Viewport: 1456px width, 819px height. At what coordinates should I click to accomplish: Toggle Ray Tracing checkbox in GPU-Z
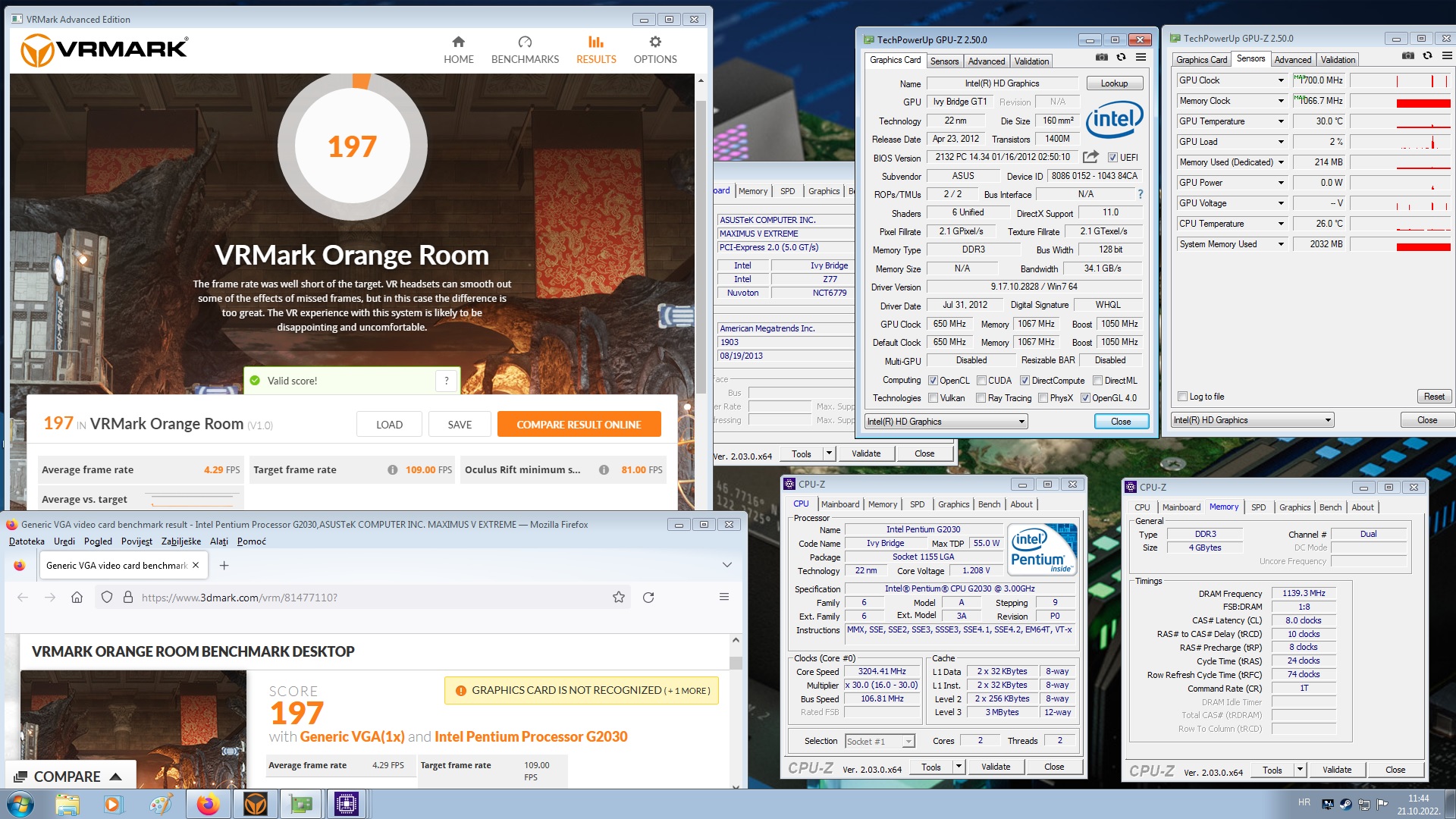(981, 398)
